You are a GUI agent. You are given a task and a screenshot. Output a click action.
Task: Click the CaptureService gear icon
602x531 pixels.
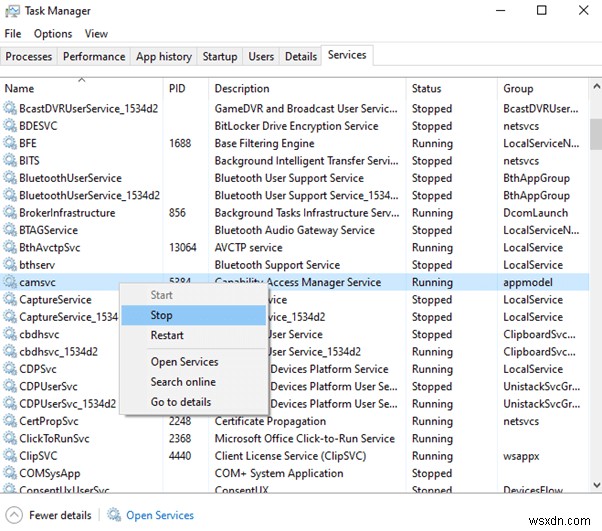pos(10,299)
